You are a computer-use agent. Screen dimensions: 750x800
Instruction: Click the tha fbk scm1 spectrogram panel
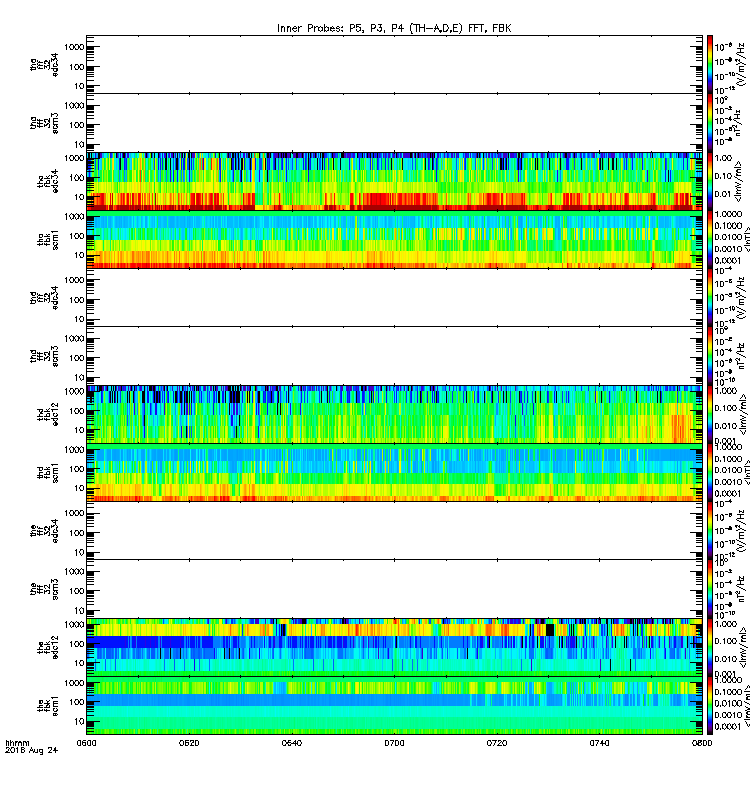point(394,239)
